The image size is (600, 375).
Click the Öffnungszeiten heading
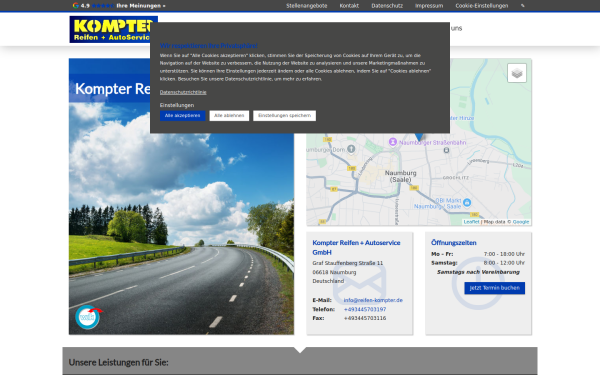[453, 243]
